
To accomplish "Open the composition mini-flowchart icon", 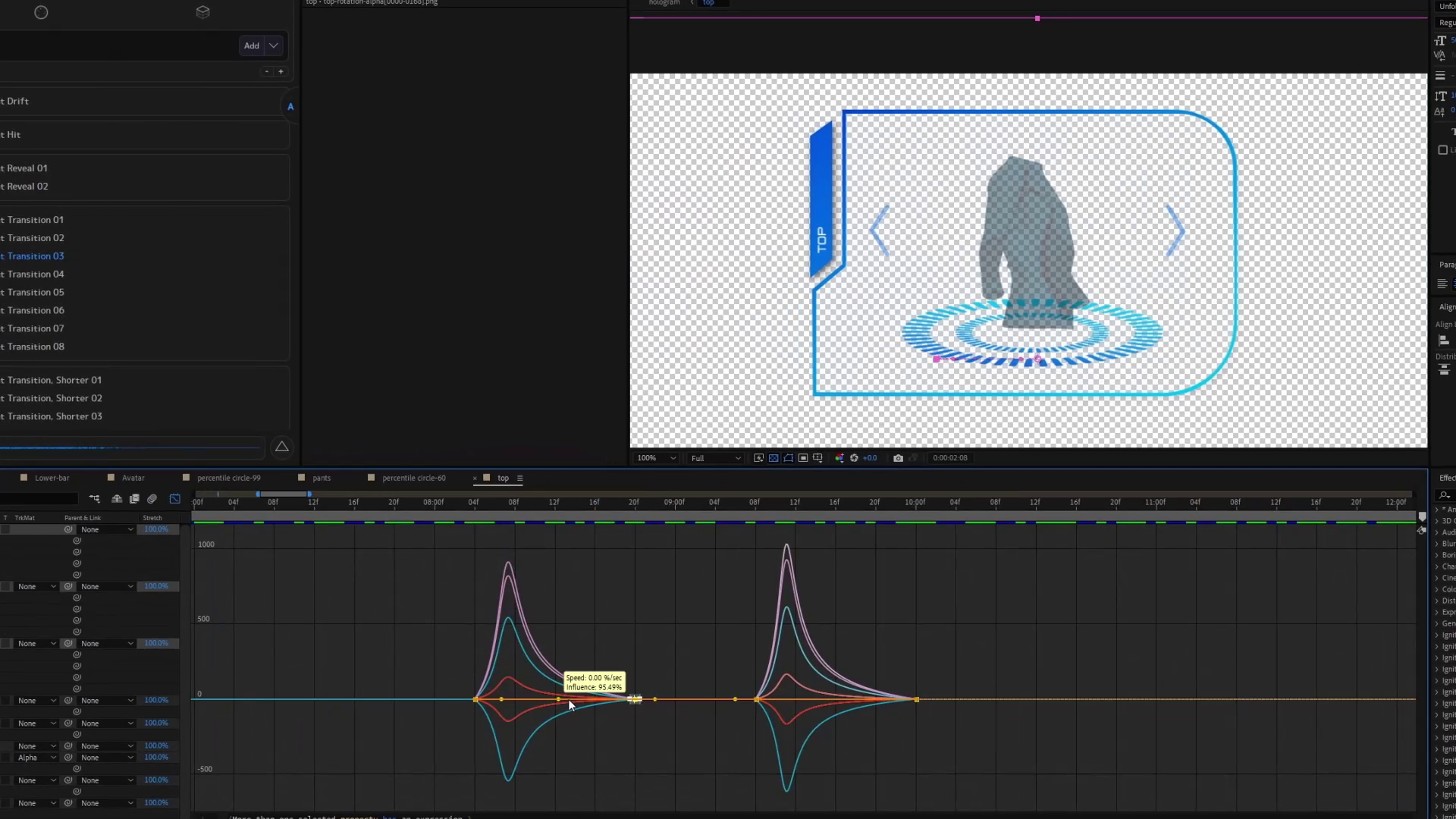I will (94, 499).
